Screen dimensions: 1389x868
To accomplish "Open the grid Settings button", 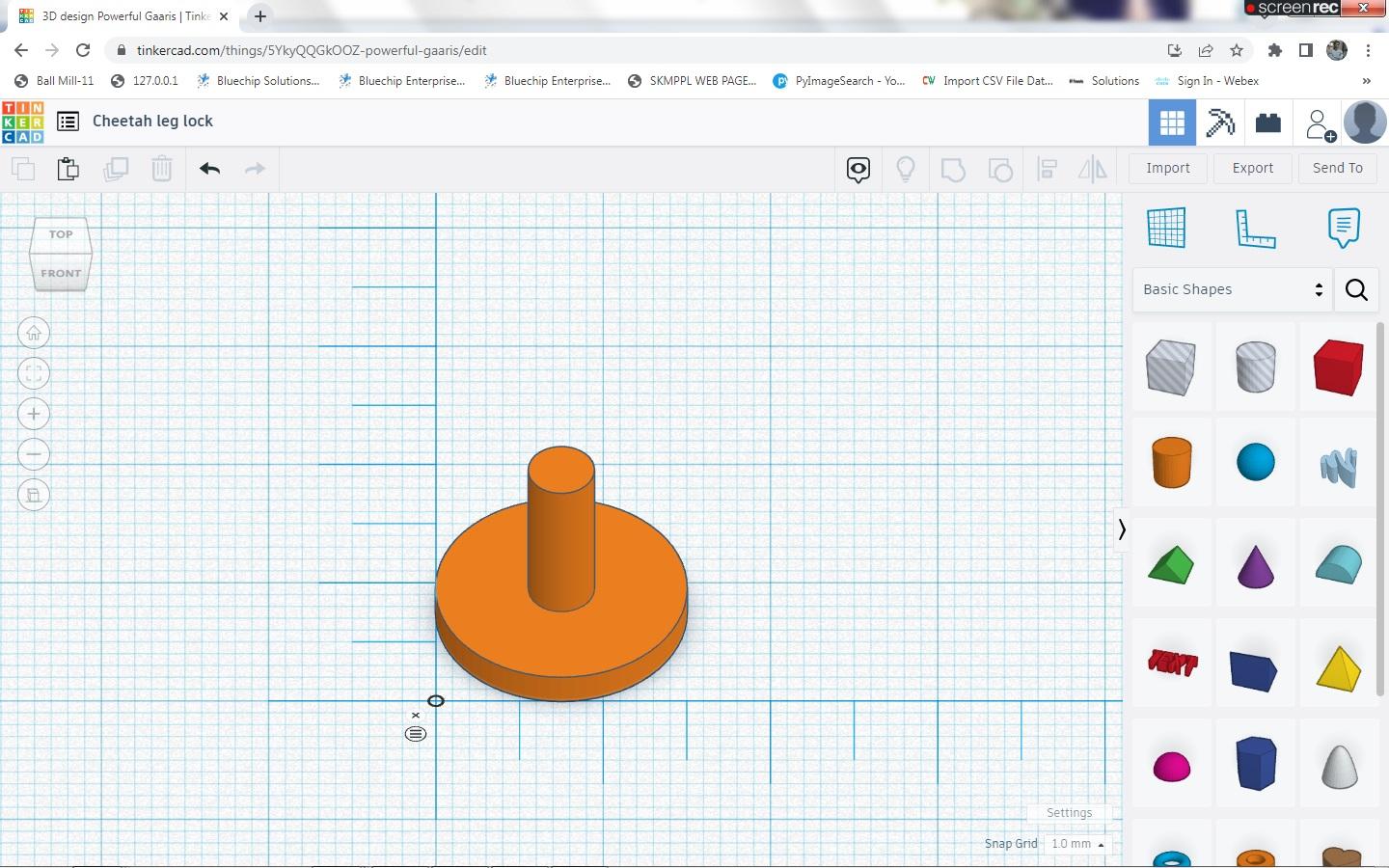I will coord(1069,813).
